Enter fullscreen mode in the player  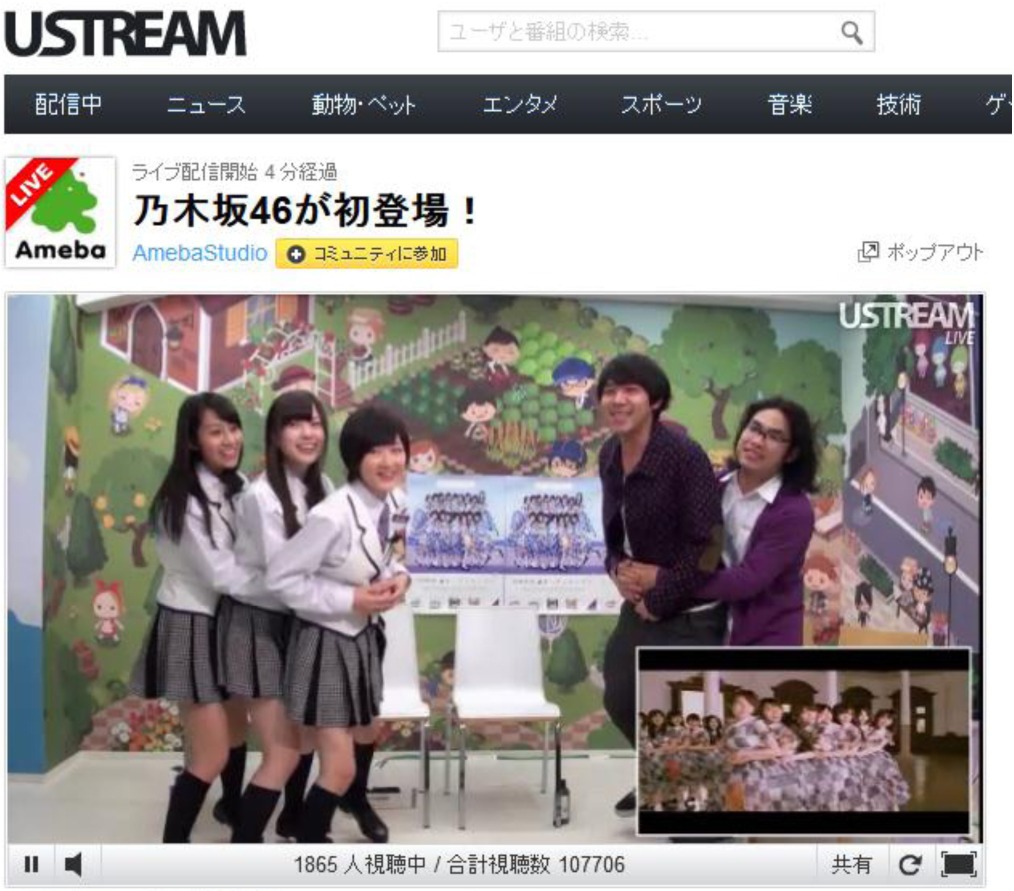coord(958,865)
